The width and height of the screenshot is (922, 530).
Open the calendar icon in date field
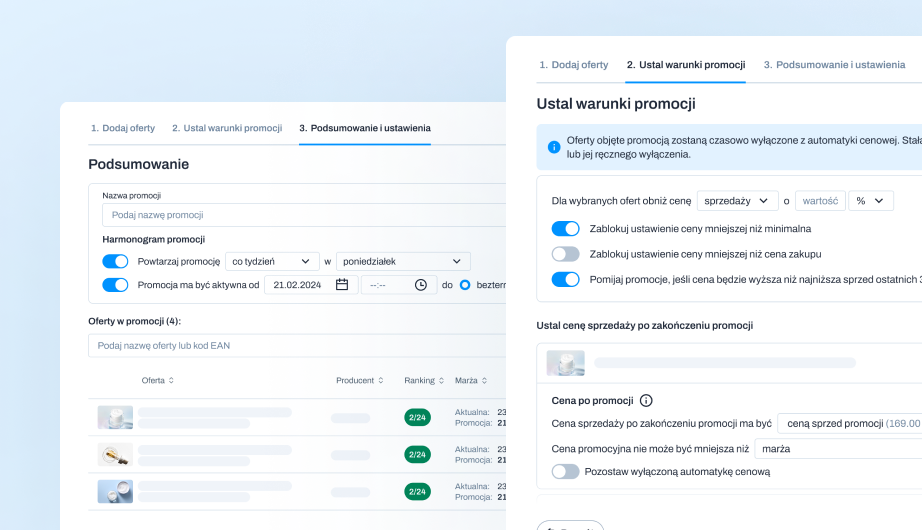[342, 285]
